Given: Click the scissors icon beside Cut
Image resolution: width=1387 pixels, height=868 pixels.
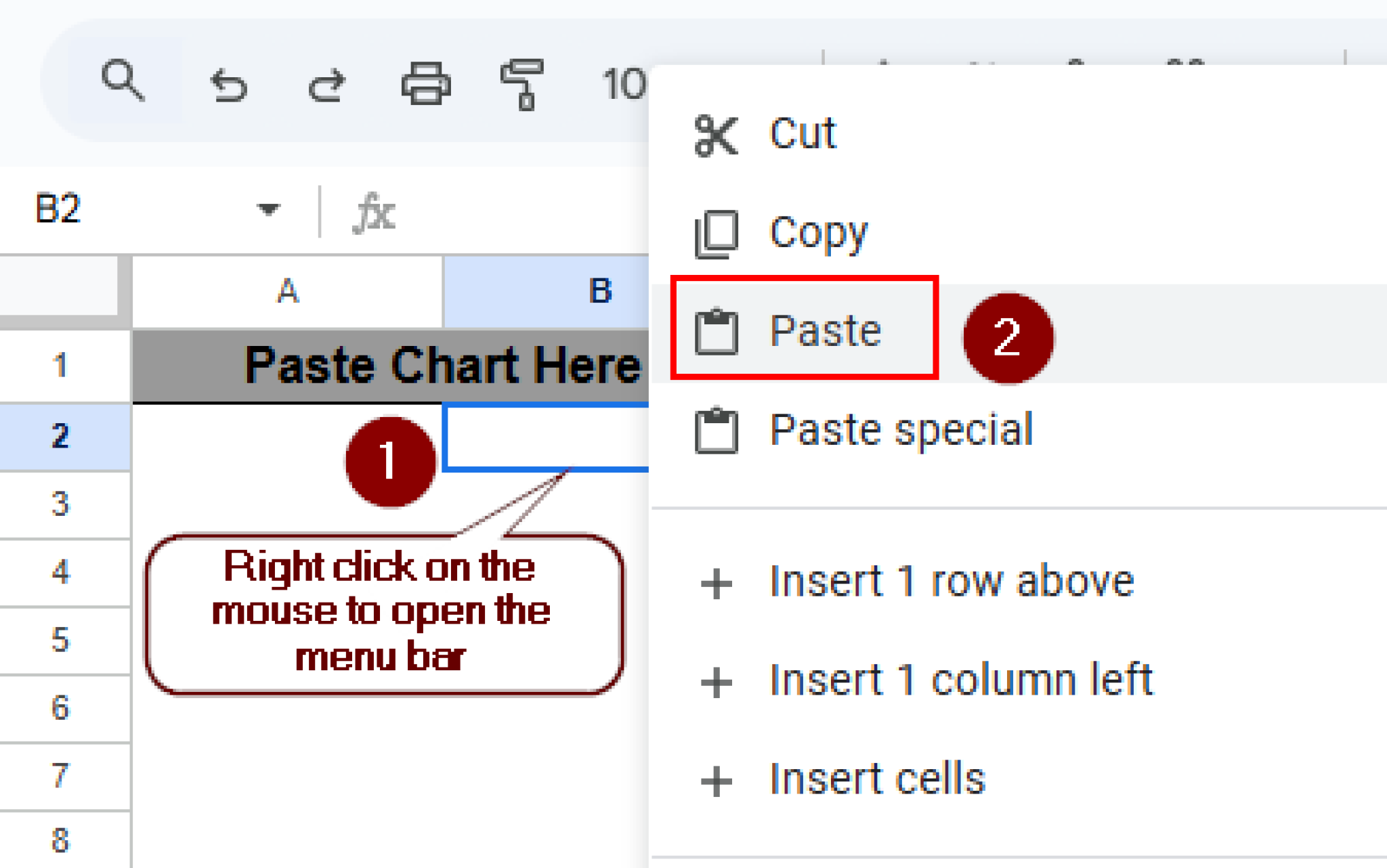Looking at the screenshot, I should 714,133.
